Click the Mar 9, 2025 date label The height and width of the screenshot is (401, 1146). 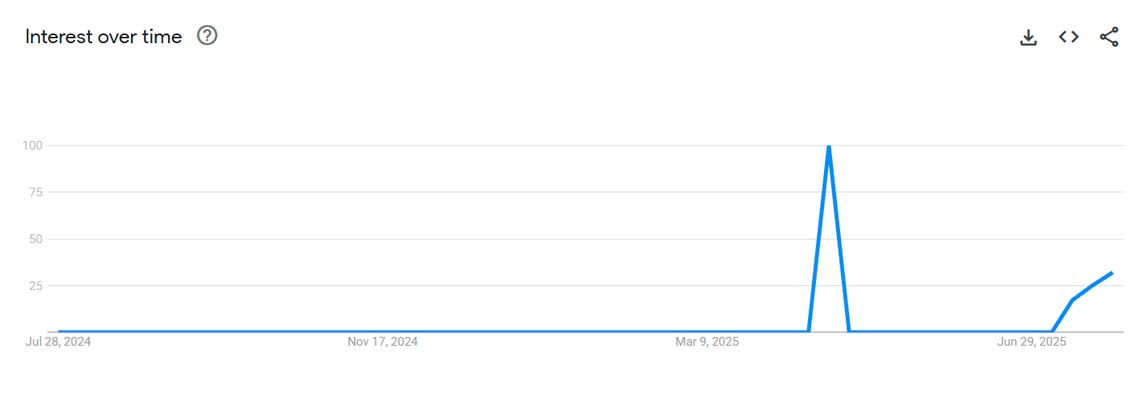pyautogui.click(x=707, y=342)
